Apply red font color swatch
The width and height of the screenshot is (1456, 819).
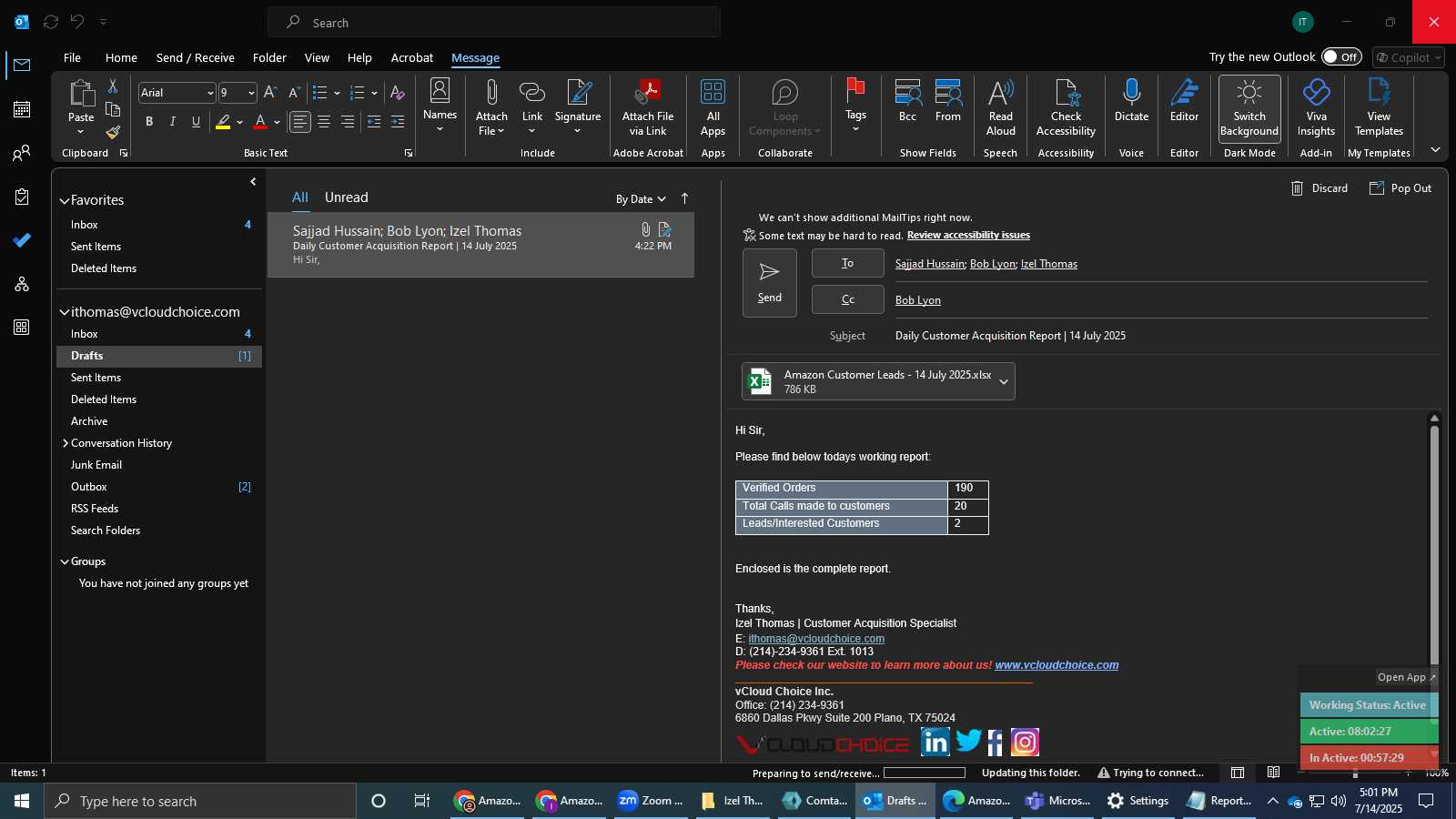(x=260, y=122)
